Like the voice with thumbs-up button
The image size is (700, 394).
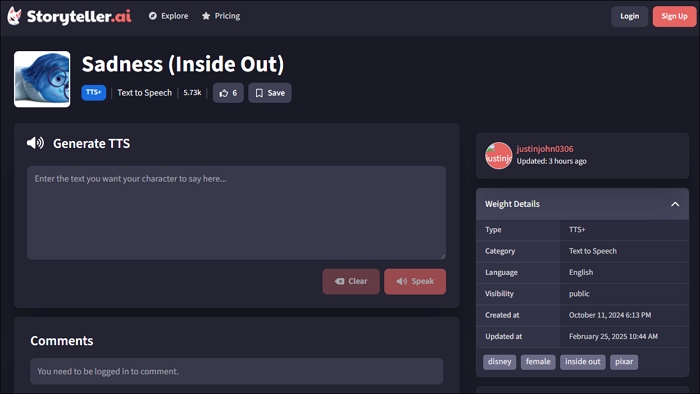228,93
